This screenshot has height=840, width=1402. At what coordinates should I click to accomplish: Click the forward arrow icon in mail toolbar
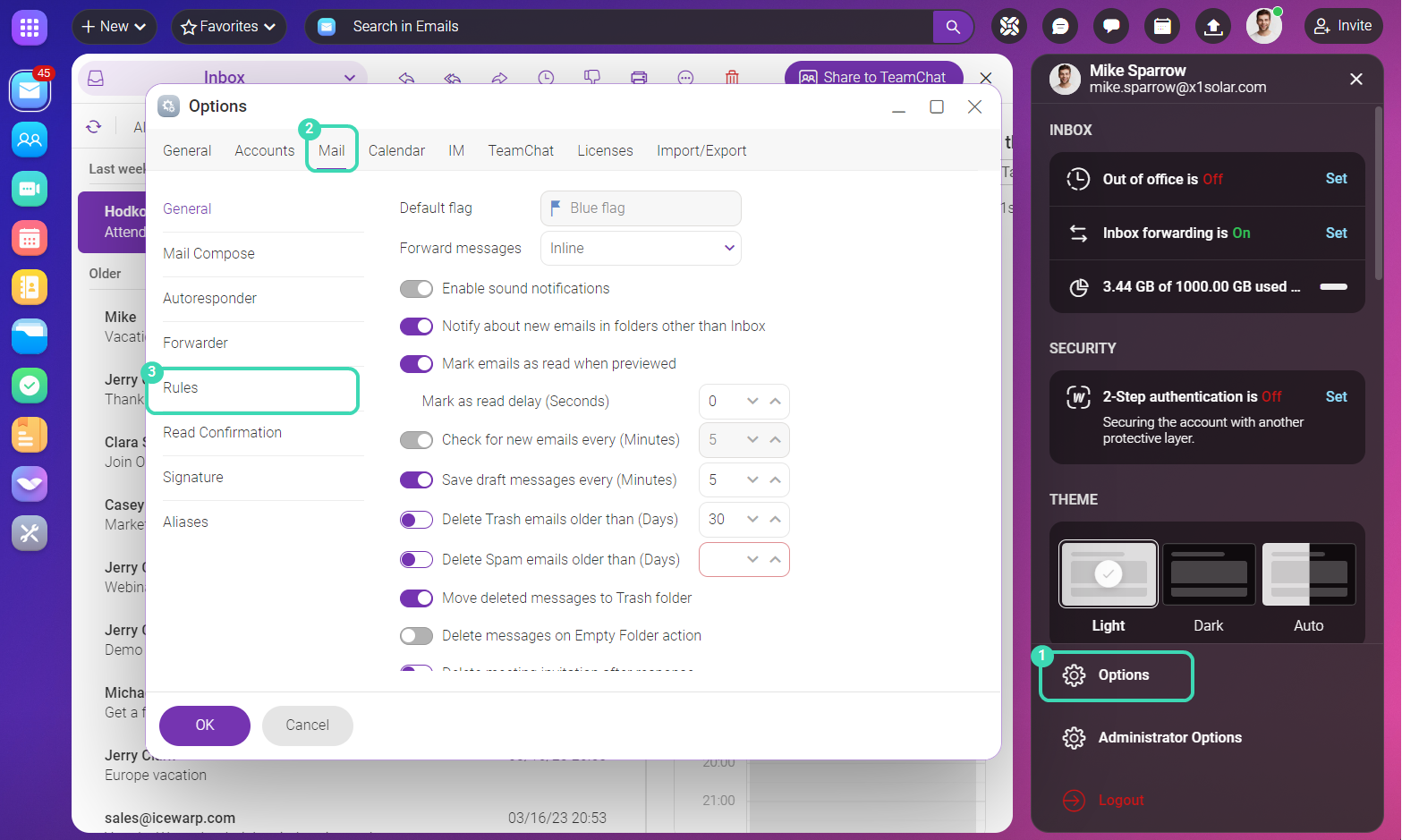tap(499, 78)
